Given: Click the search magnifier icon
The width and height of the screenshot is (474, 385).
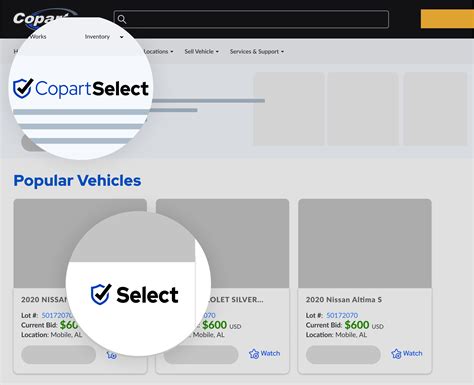Looking at the screenshot, I should 122,19.
